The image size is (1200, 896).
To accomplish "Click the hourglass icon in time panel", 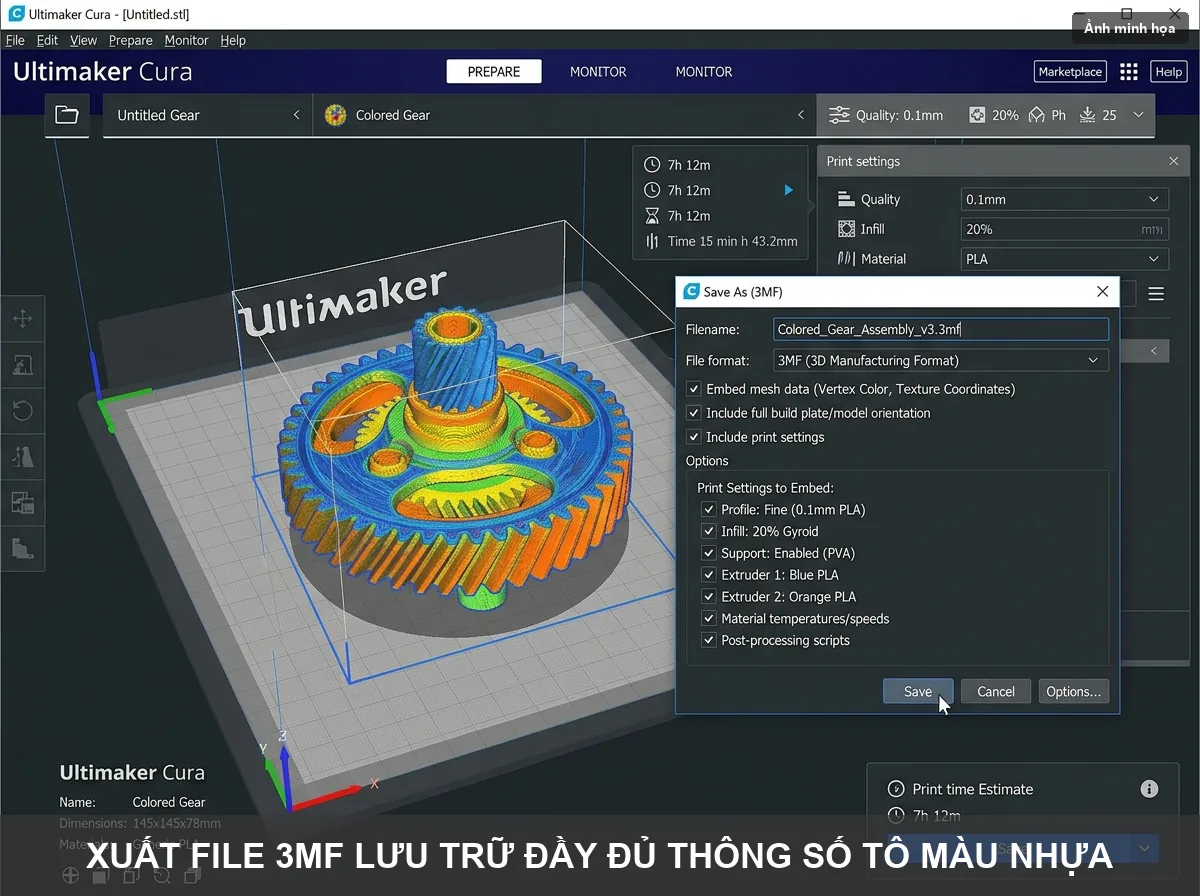I will [652, 216].
